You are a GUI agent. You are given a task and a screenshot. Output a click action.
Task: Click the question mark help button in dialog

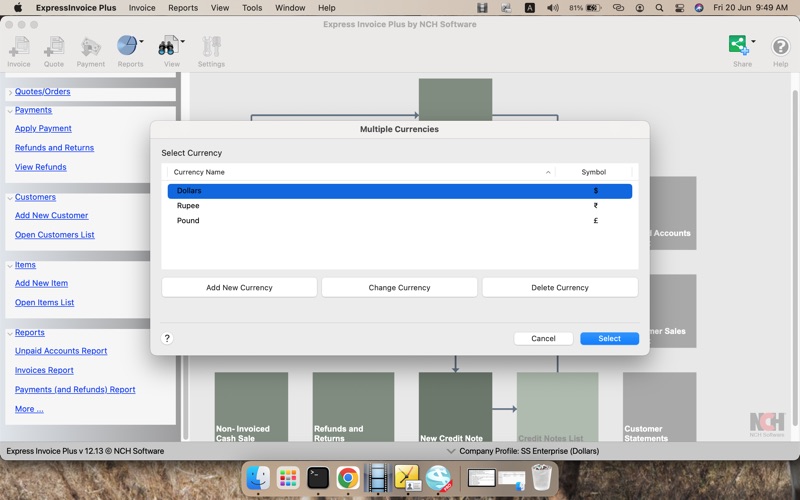(167, 338)
